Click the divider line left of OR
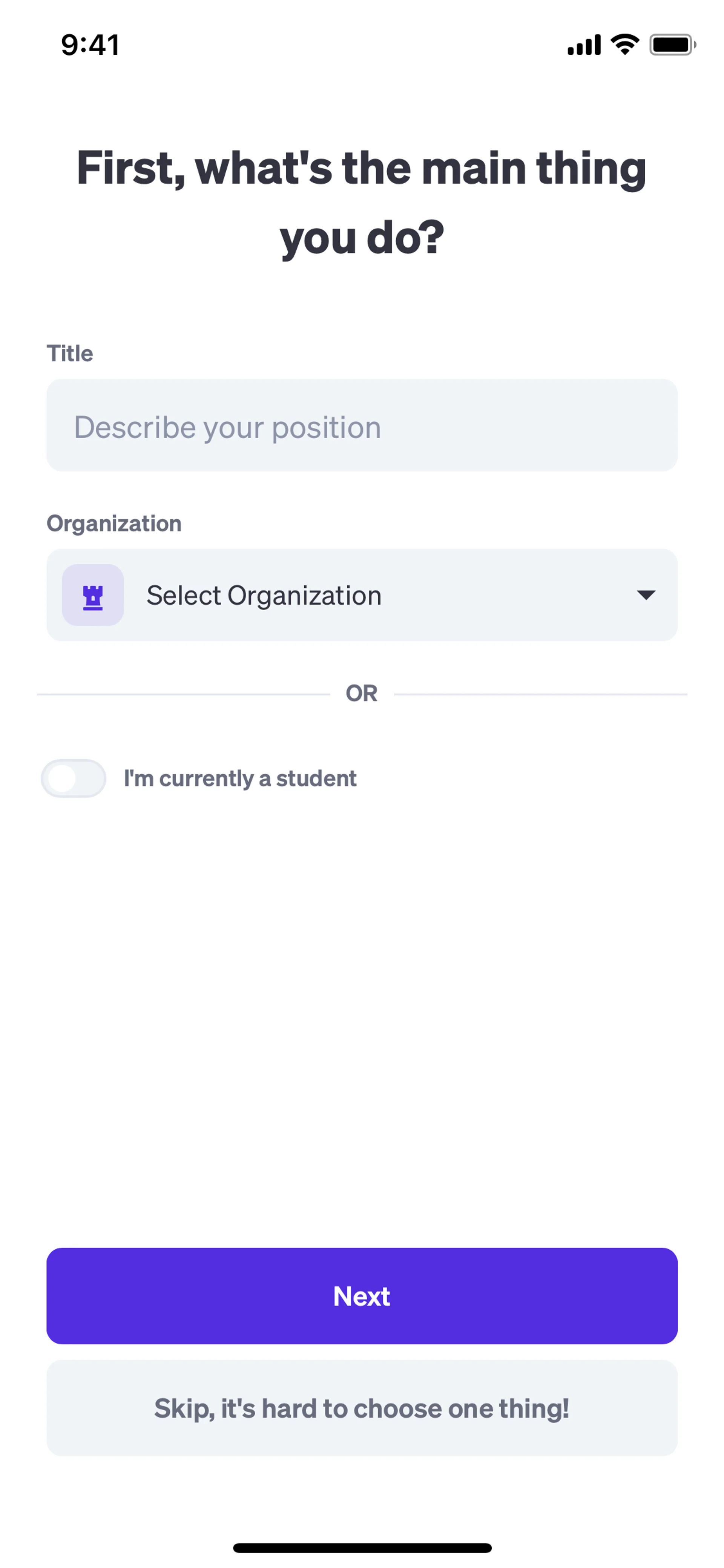The height and width of the screenshot is (1568, 724). point(183,694)
